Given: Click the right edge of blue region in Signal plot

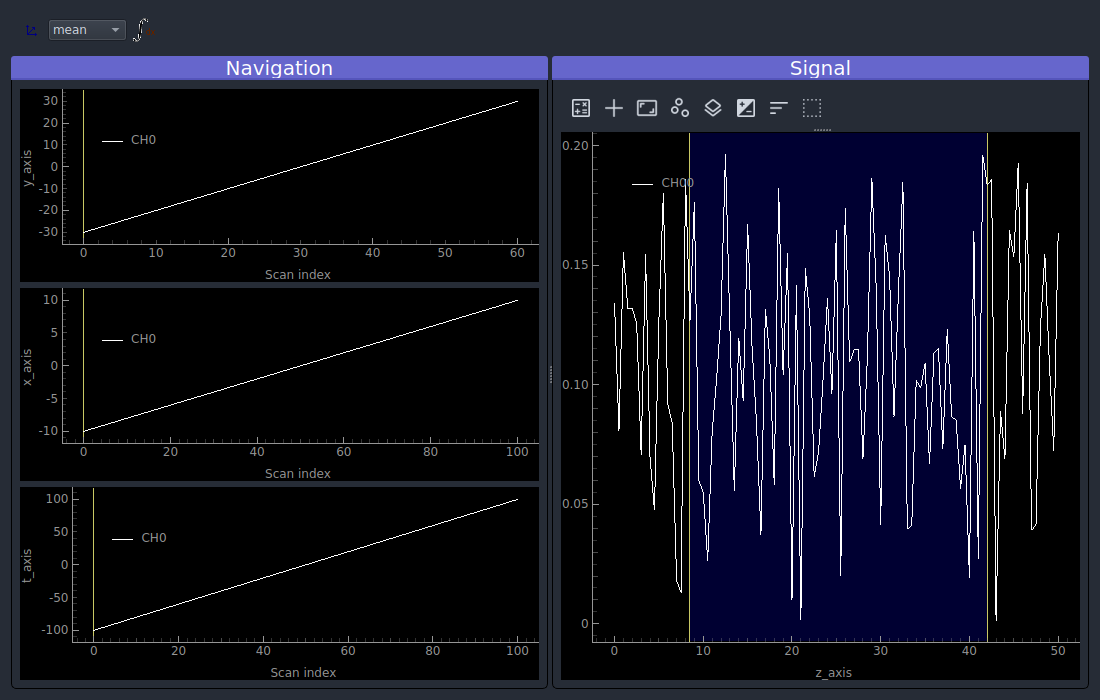Looking at the screenshot, I should 987,386.
